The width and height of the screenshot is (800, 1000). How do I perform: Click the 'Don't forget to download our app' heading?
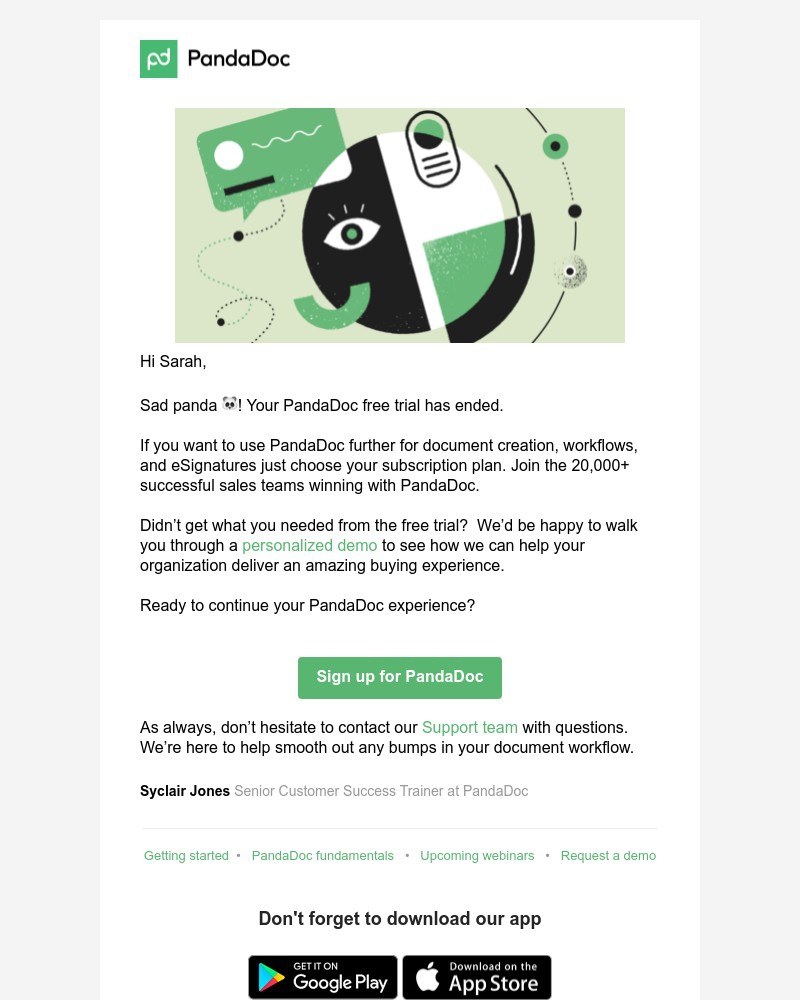(400, 918)
